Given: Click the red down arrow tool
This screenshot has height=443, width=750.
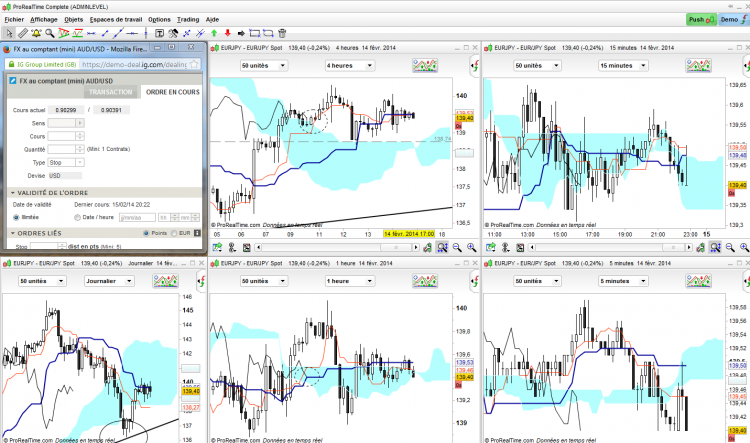Looking at the screenshot, I should pos(228,33).
